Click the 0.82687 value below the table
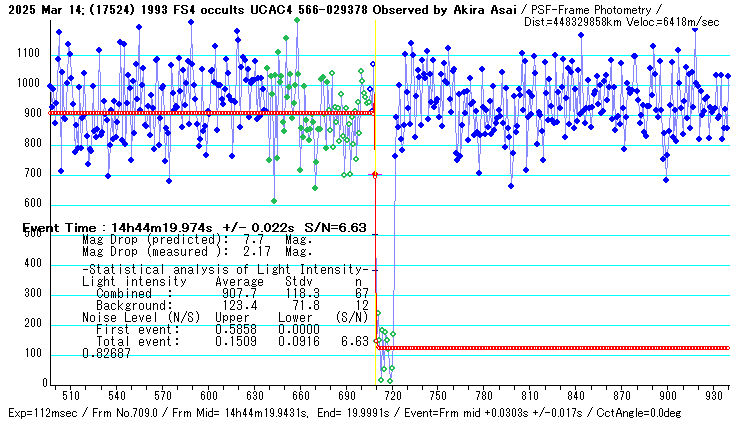Screen dimensions: 740x425 click(108, 353)
